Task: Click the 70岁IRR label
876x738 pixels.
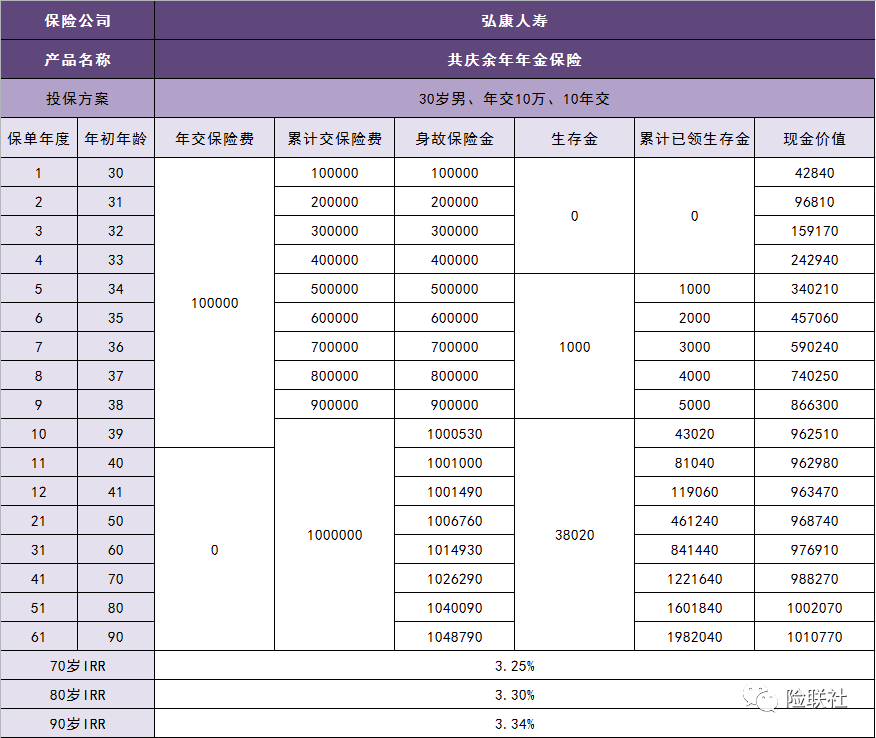Action: coord(78,666)
